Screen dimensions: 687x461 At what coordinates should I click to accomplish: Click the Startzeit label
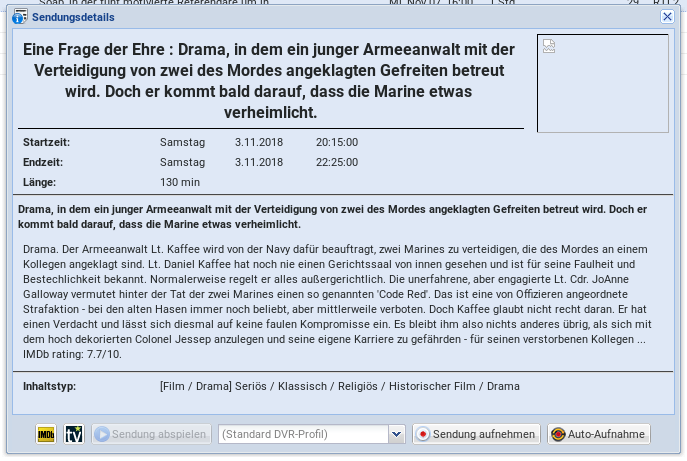46,142
